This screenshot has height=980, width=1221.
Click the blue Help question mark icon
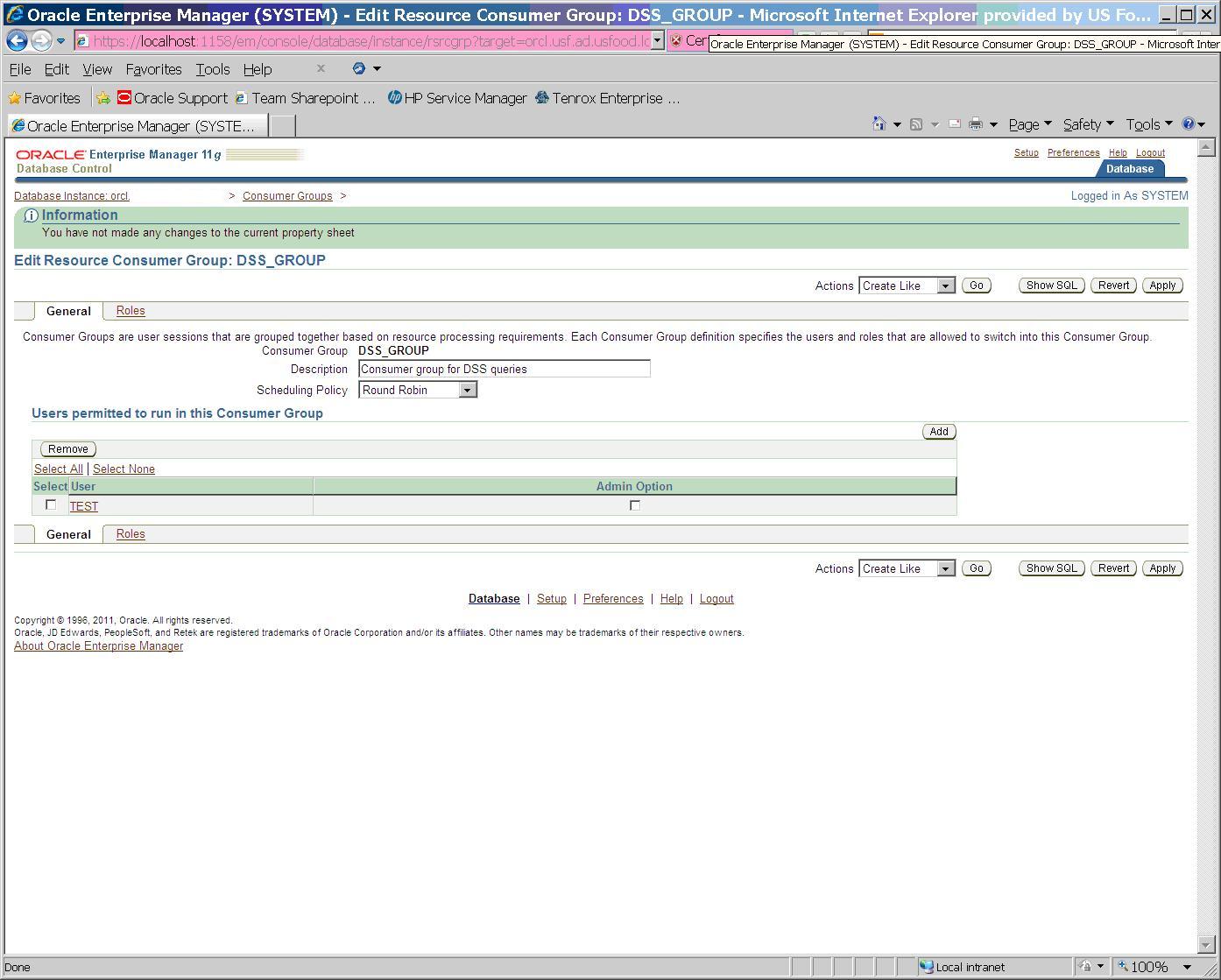coord(1189,124)
